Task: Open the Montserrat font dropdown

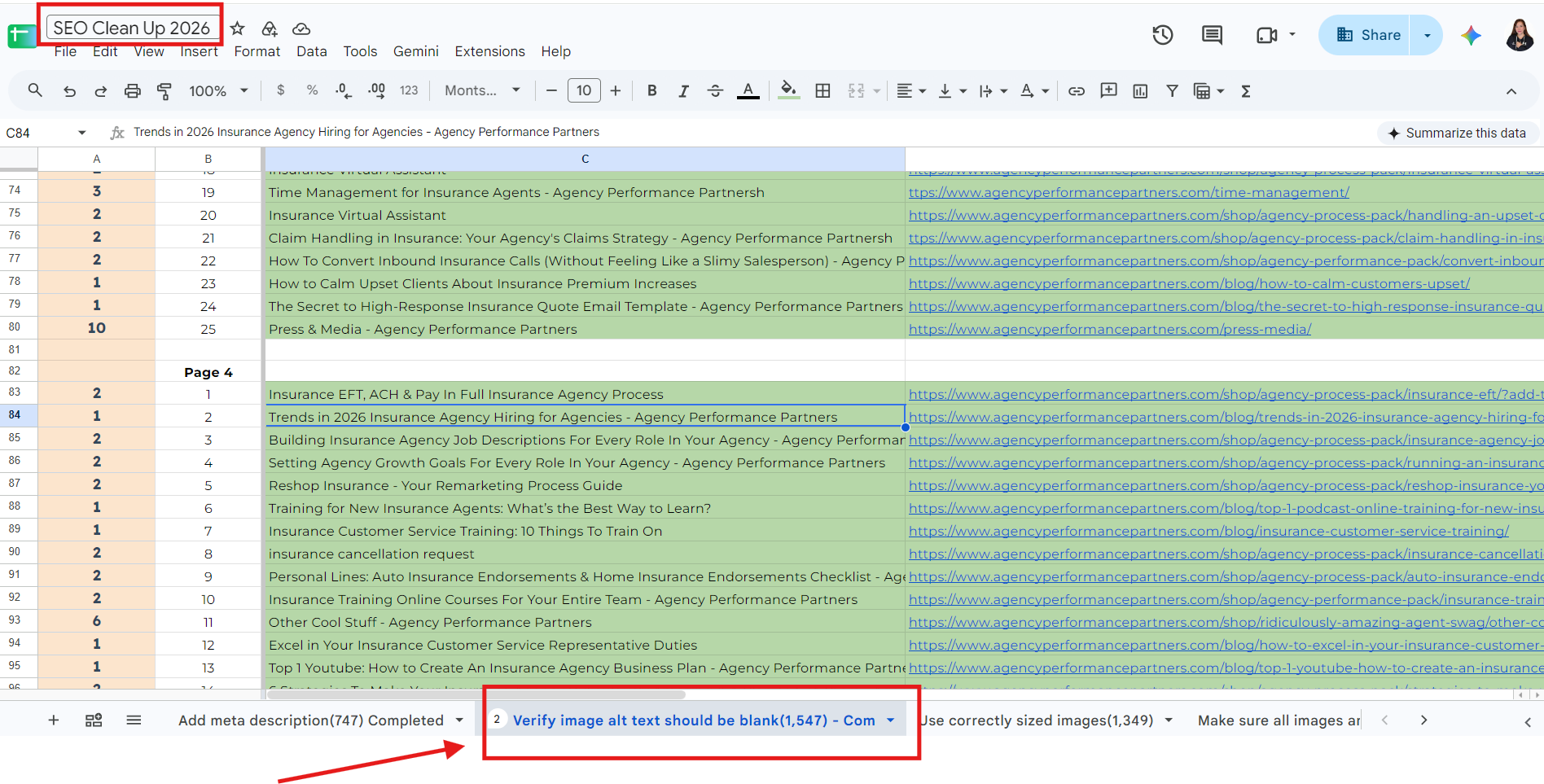Action: click(482, 90)
